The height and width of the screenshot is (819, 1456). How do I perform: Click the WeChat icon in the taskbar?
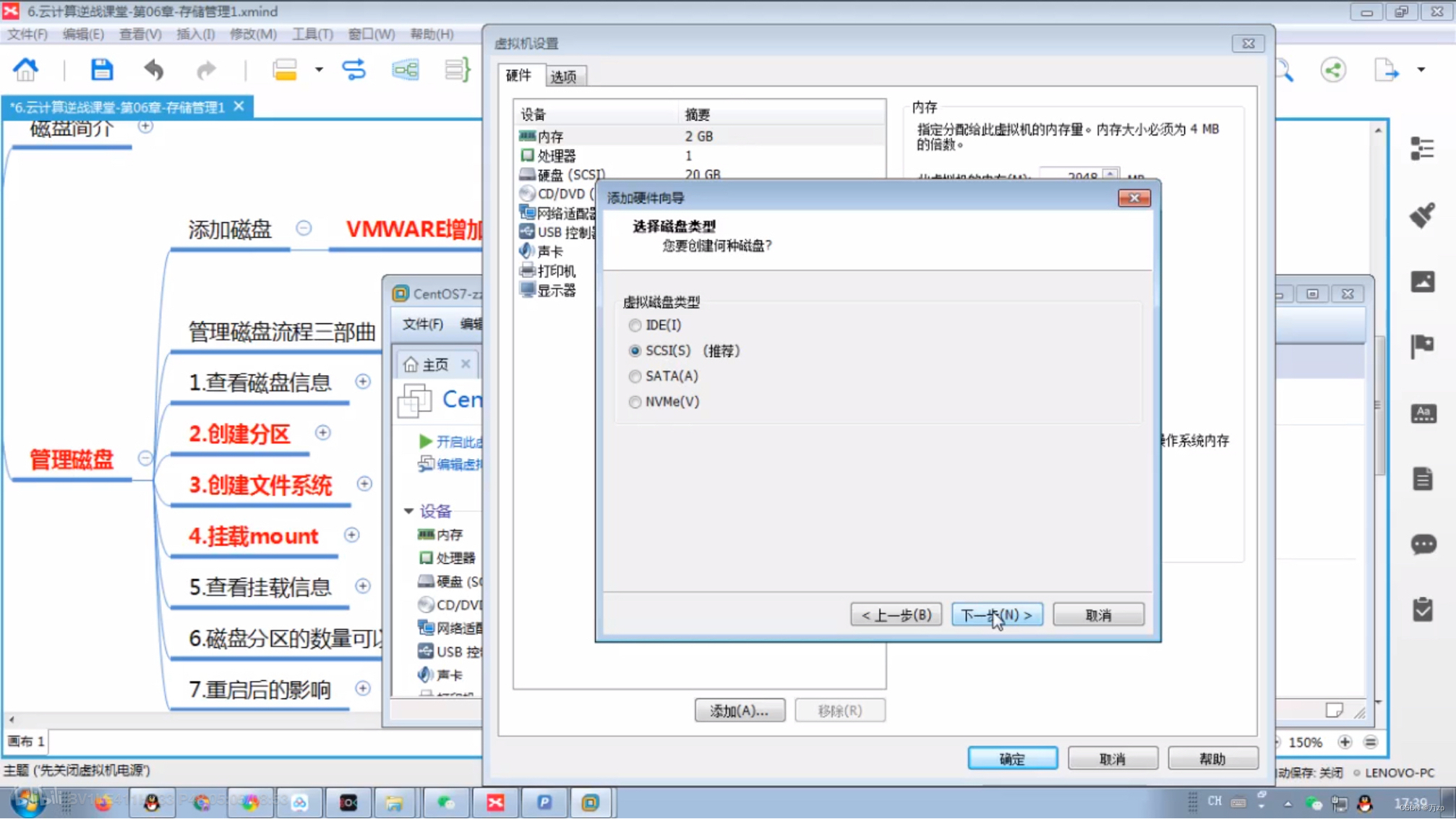coord(446,802)
